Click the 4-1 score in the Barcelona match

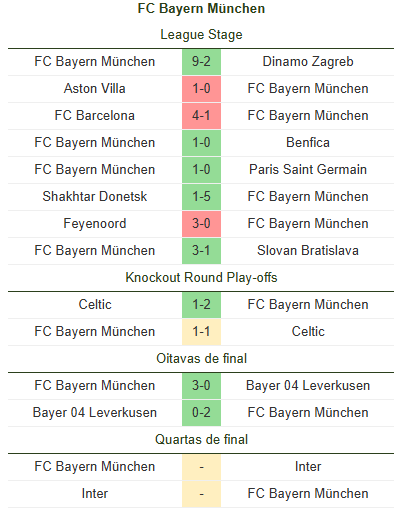[x=201, y=116]
